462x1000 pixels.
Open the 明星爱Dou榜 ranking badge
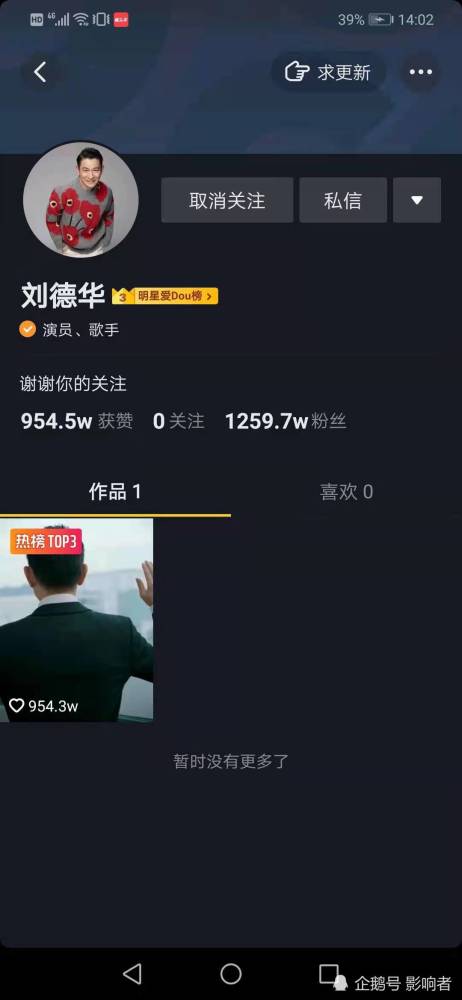pyautogui.click(x=165, y=296)
